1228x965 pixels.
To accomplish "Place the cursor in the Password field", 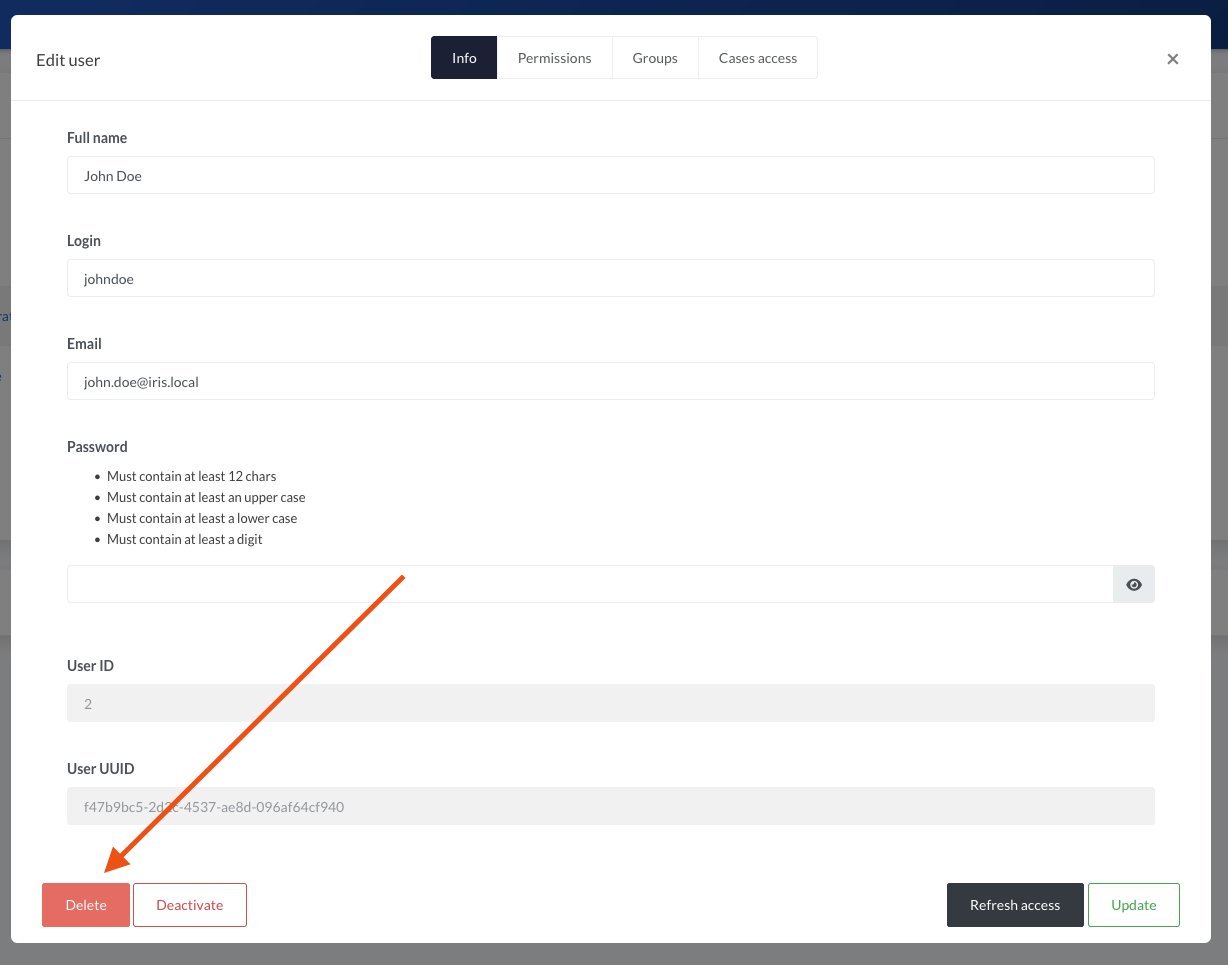I will 590,584.
